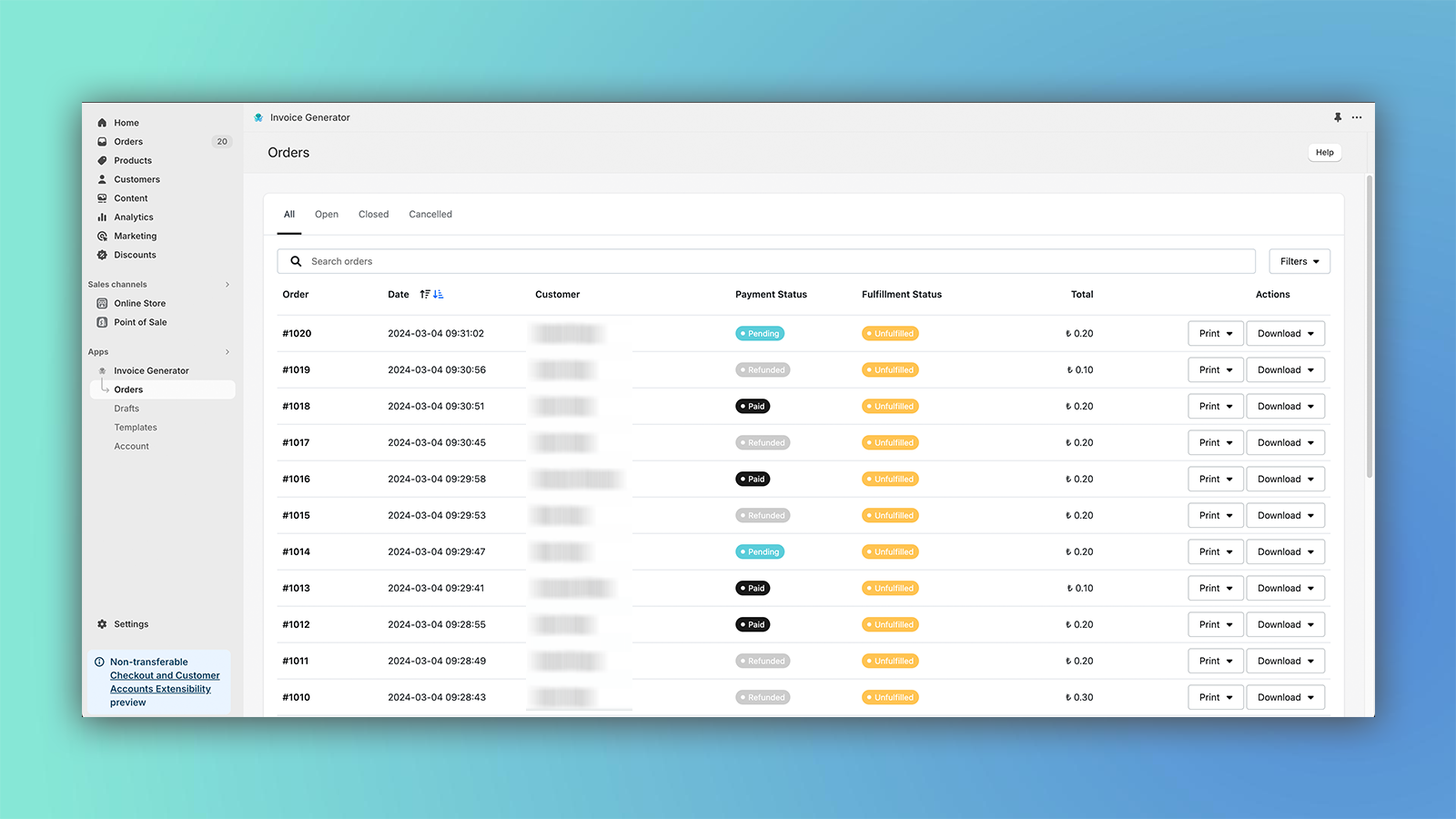1456x819 pixels.
Task: Click the Home icon in sidebar
Action: coord(102,123)
